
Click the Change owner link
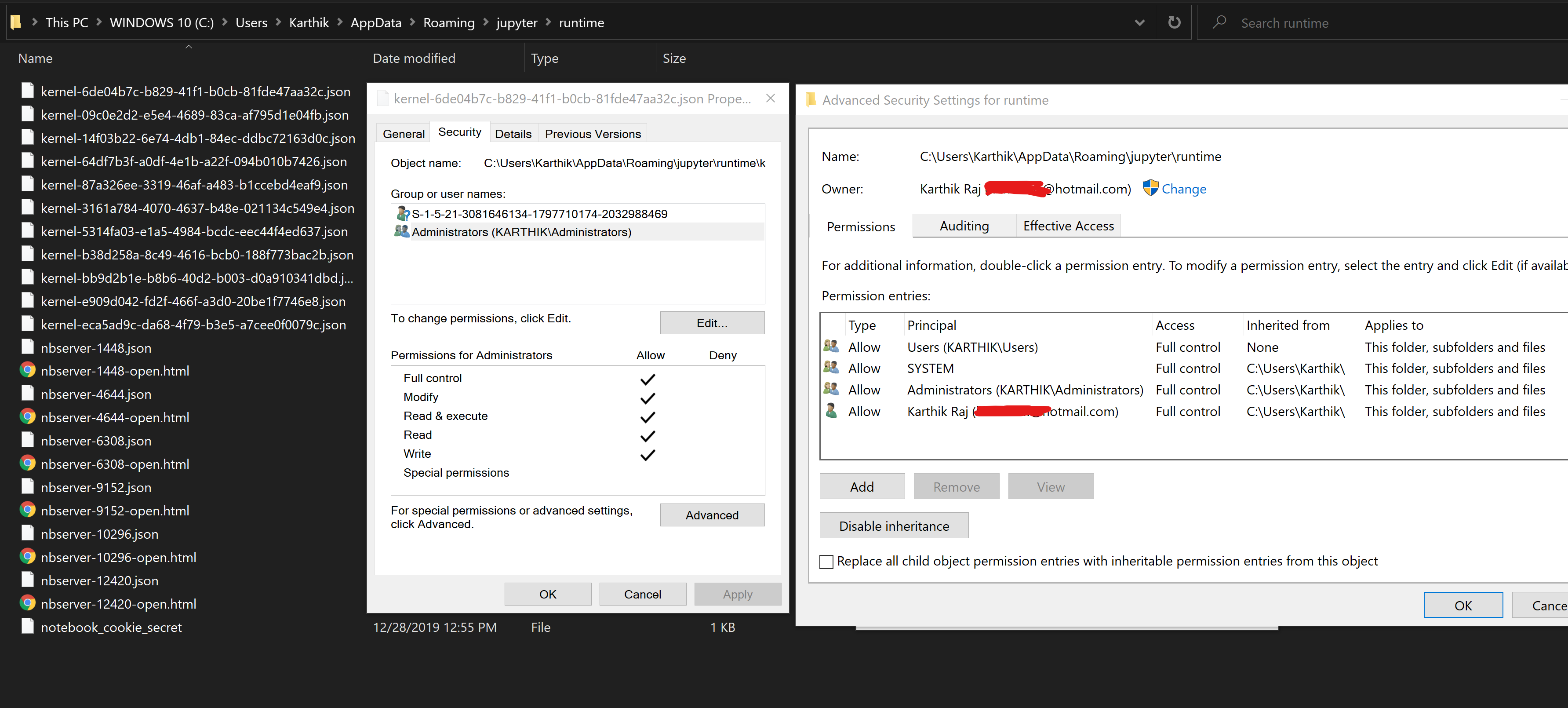point(1183,189)
